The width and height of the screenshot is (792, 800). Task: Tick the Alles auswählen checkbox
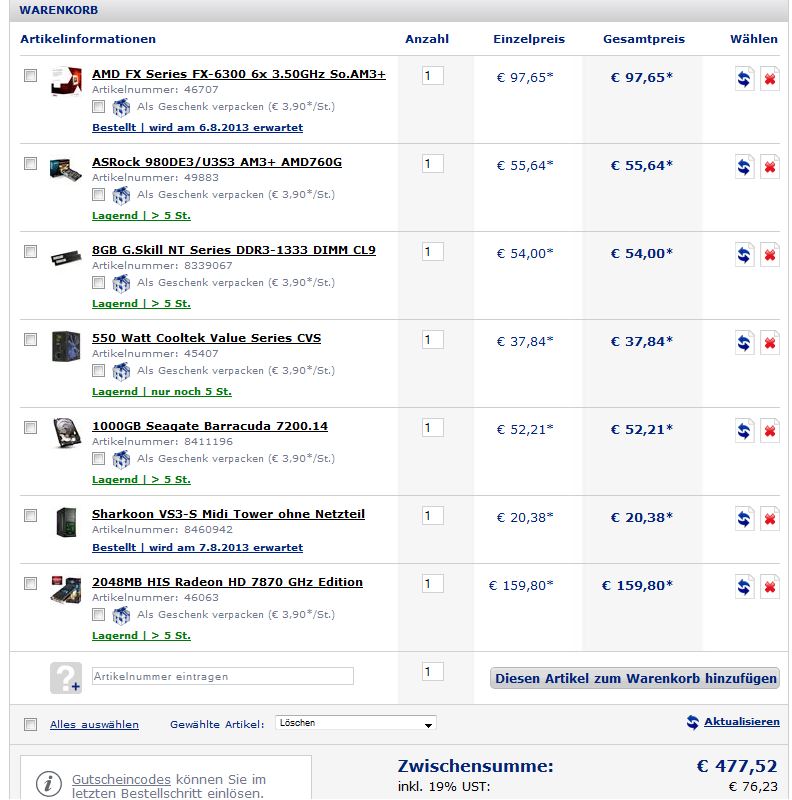coord(31,724)
